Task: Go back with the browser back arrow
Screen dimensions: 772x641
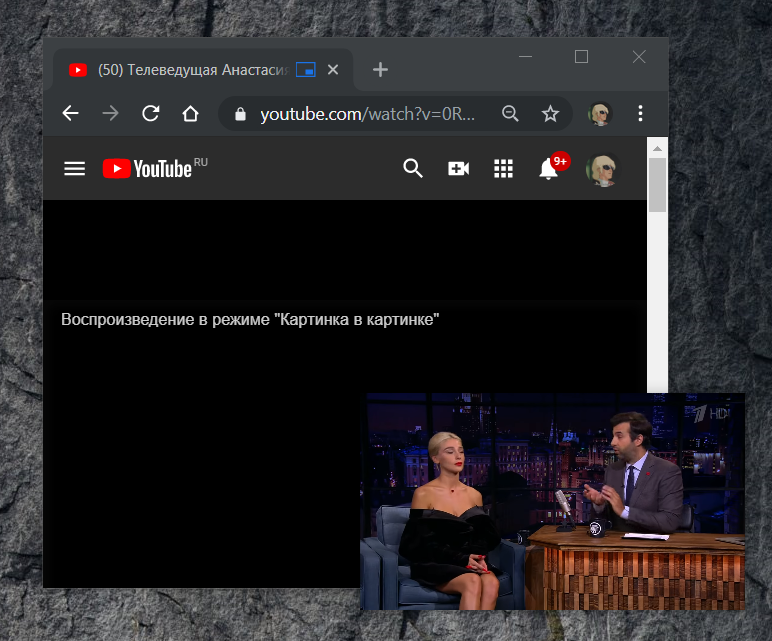Action: coord(70,113)
